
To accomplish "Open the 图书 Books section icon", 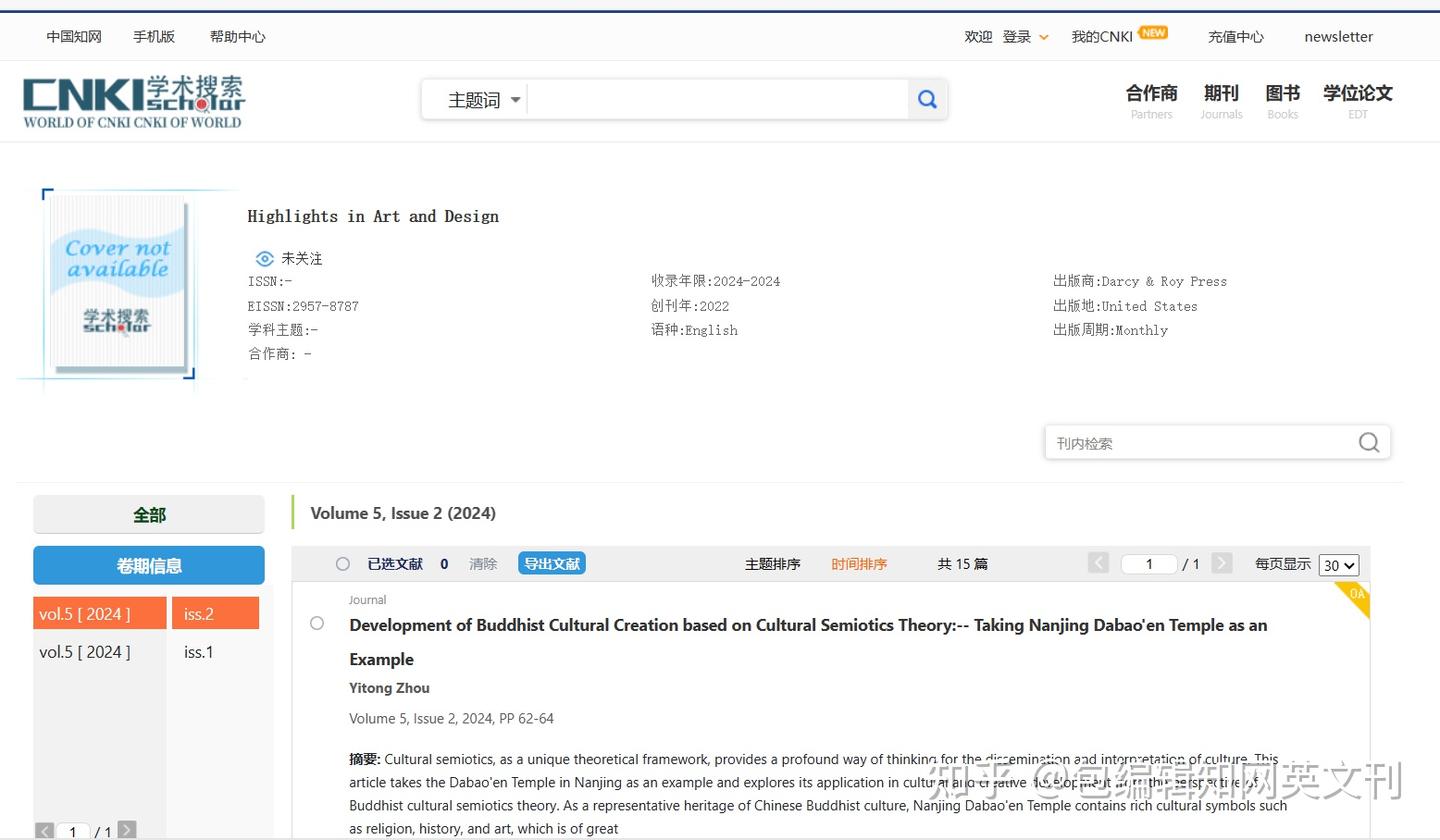I will pyautogui.click(x=1282, y=100).
